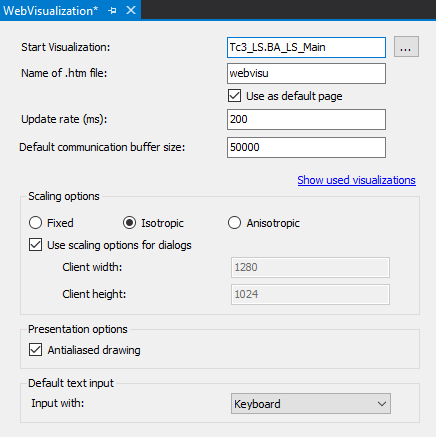The height and width of the screenshot is (437, 436).
Task: Toggle the Antialiased drawing checkbox
Action: 35,350
